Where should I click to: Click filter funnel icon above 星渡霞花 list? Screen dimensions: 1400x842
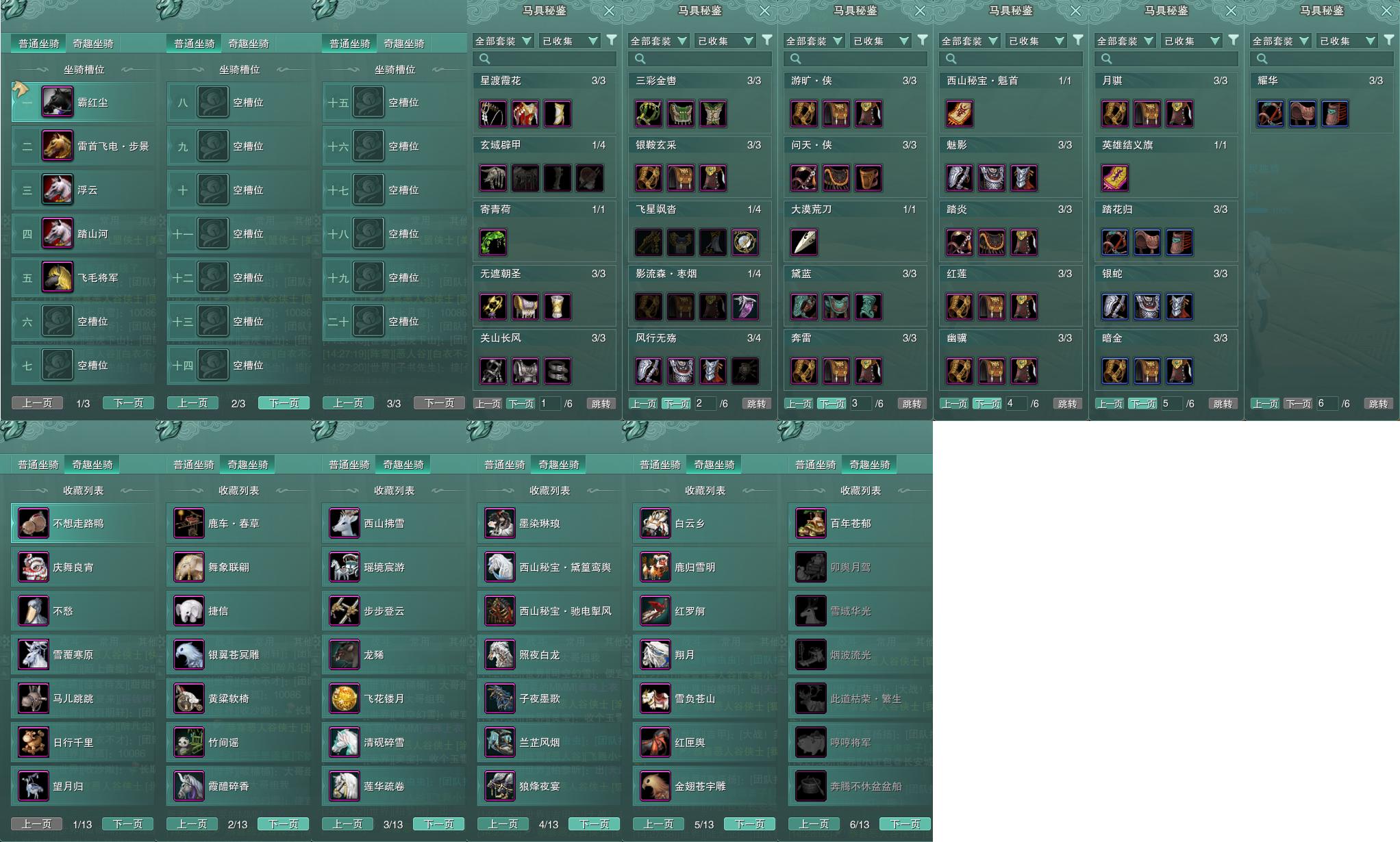(612, 40)
